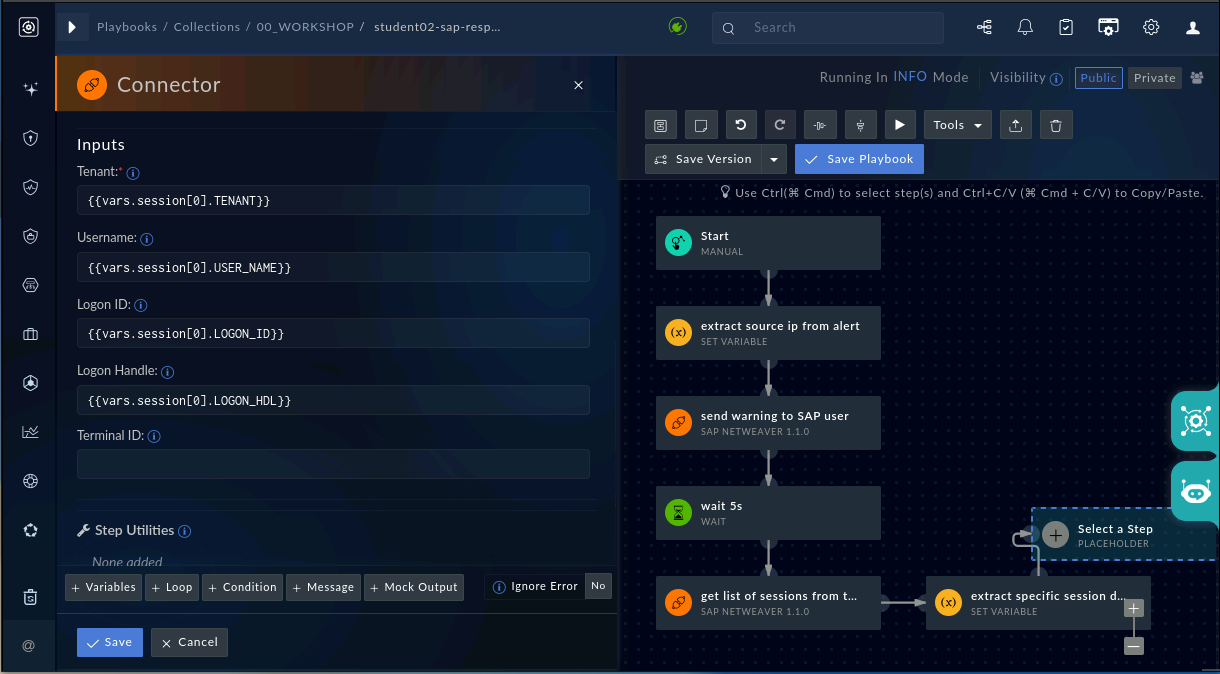Click the export playbook upload icon
Image resolution: width=1220 pixels, height=674 pixels.
[x=1016, y=125]
